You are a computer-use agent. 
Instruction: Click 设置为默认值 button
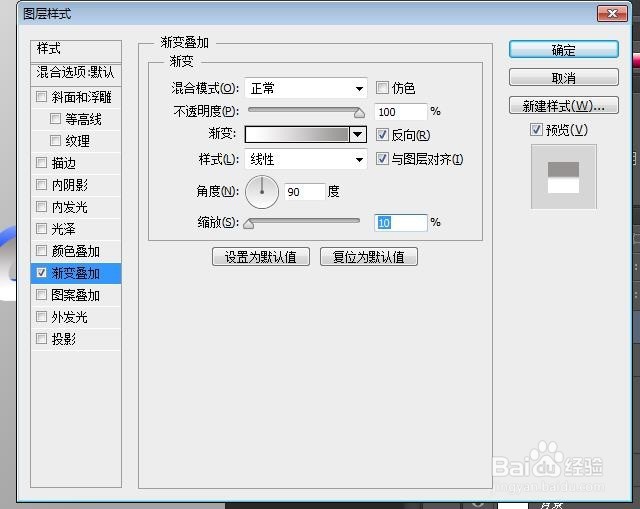pyautogui.click(x=260, y=257)
